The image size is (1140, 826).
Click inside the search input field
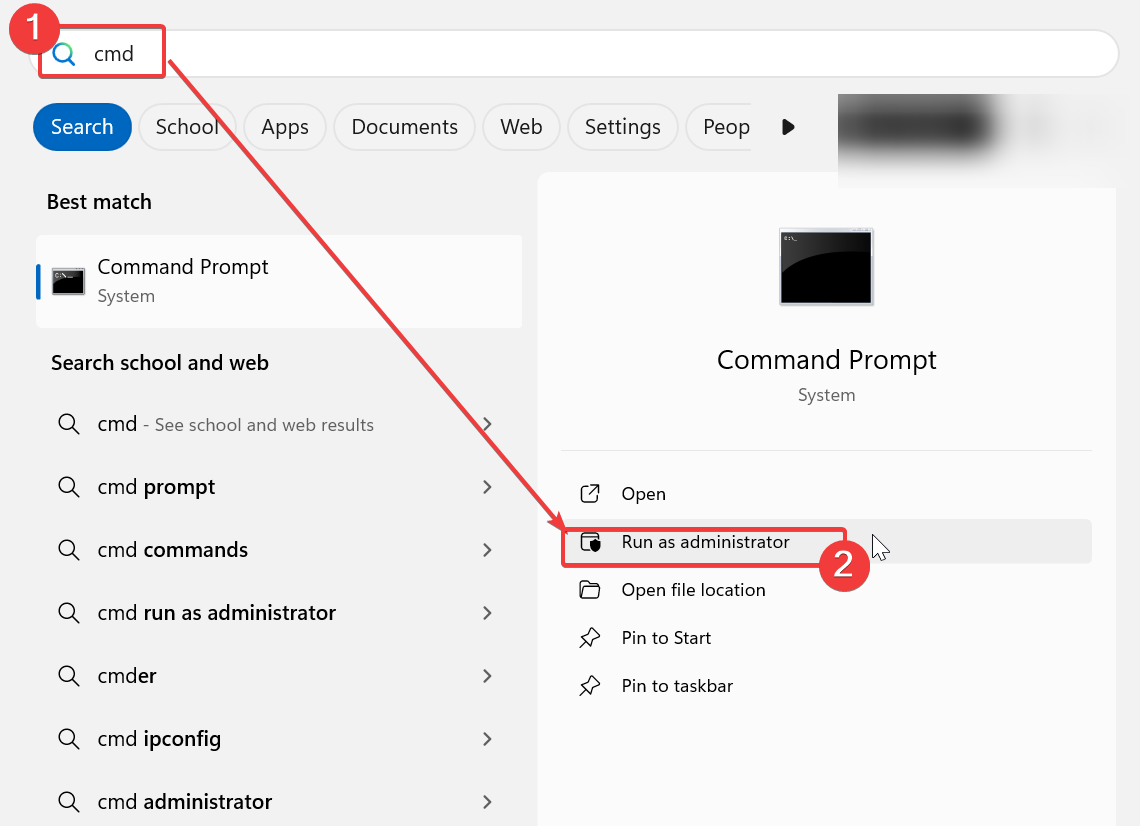[300, 53]
